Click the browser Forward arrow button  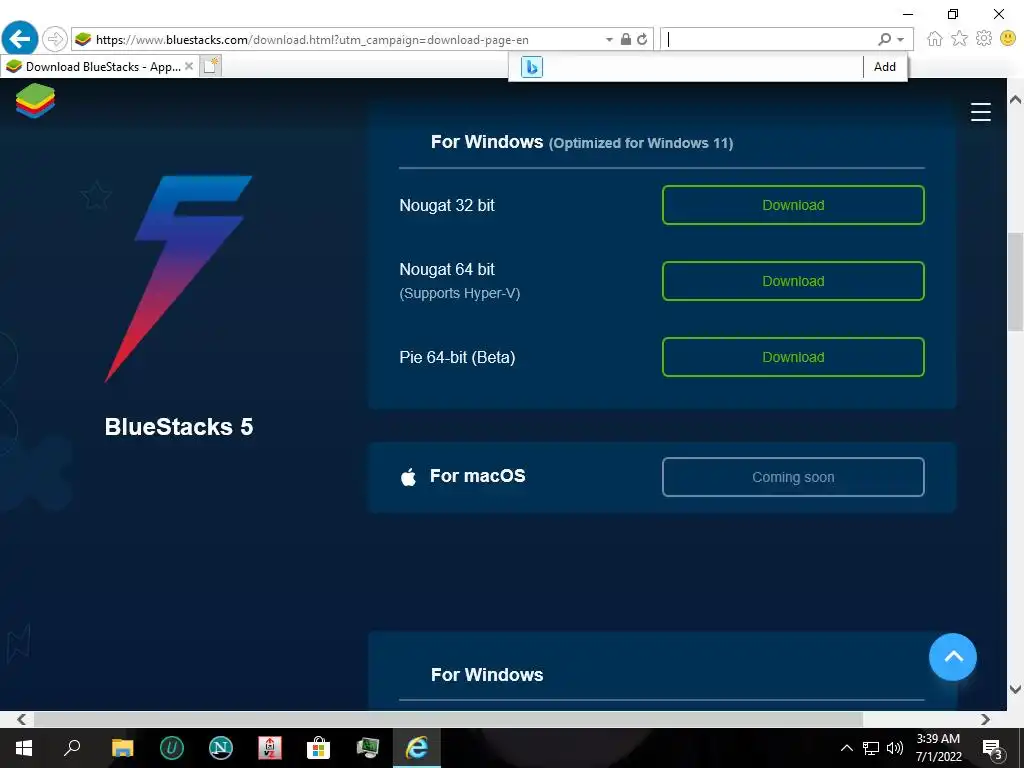coord(55,39)
